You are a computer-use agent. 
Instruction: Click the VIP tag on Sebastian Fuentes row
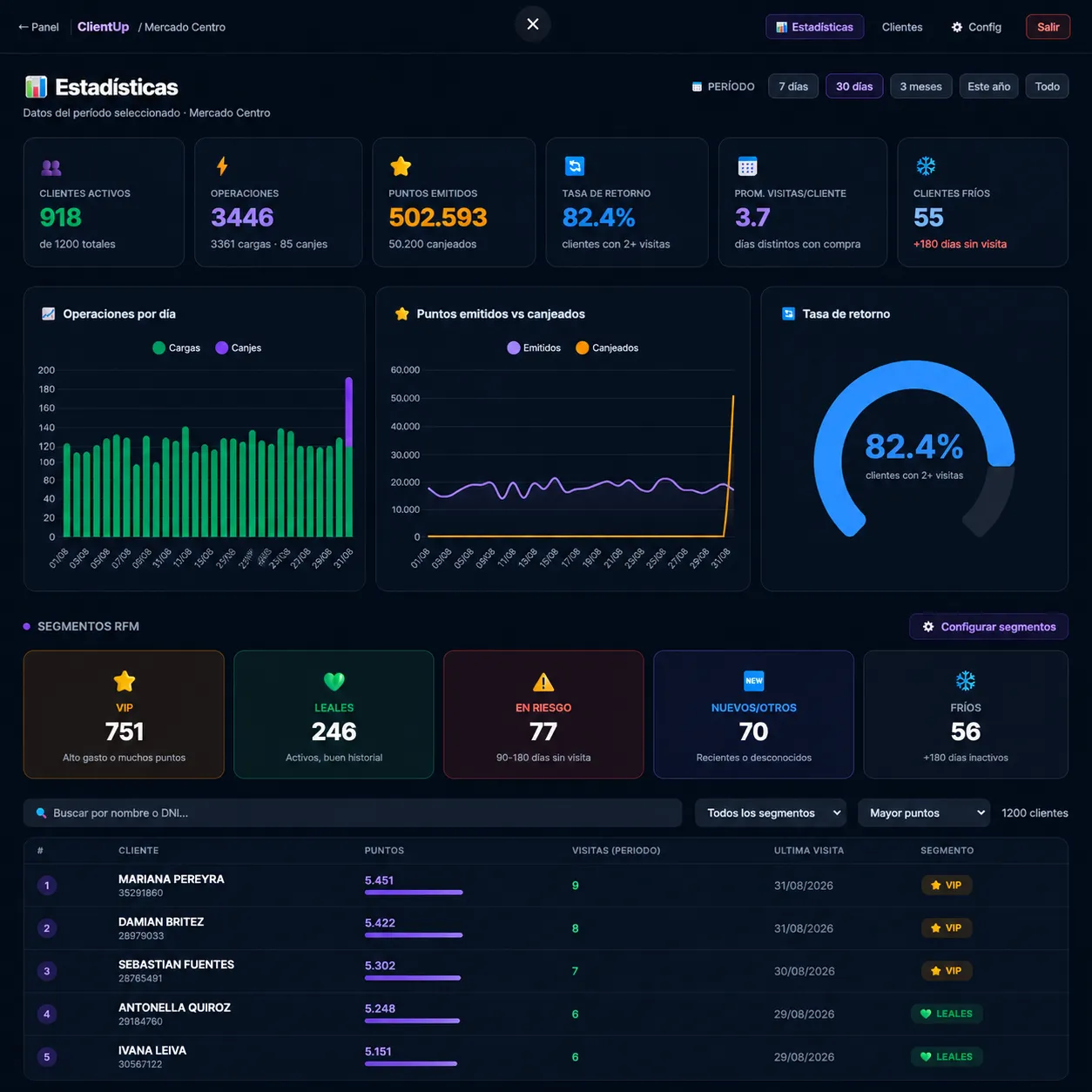point(947,971)
